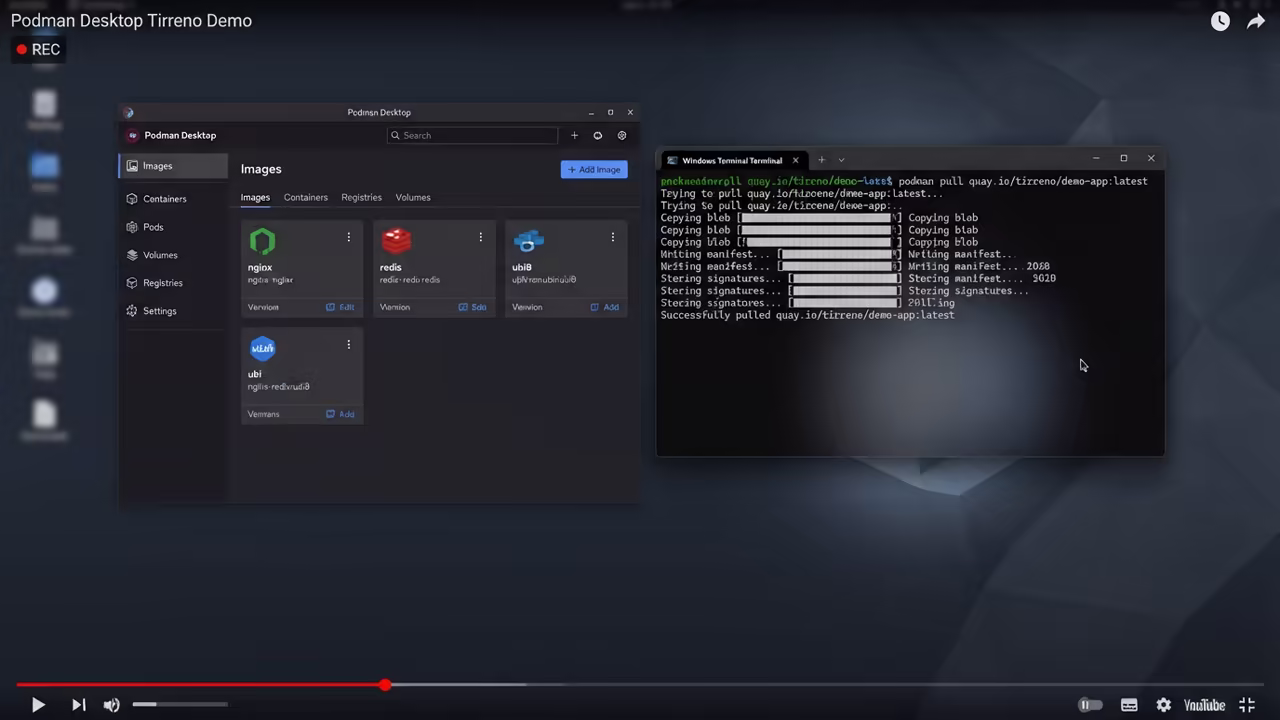1280x720 pixels.
Task: Close the Windows Terminal tab
Action: click(x=796, y=160)
